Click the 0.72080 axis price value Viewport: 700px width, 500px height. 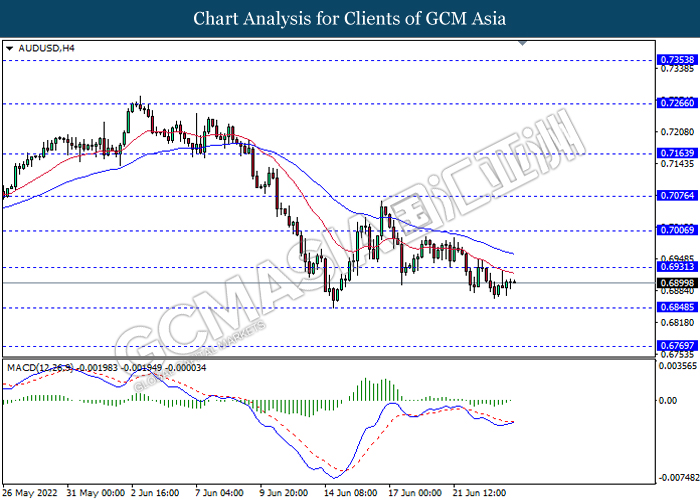pos(677,132)
